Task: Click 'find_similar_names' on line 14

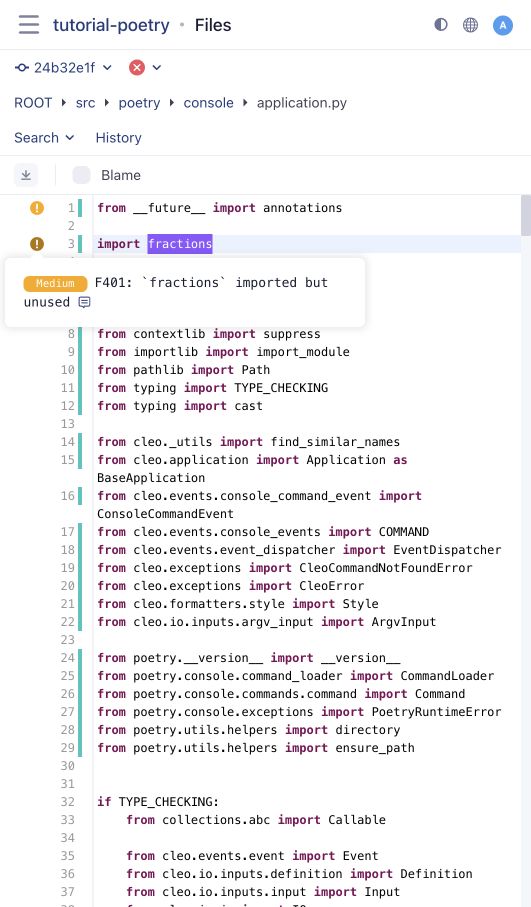Action: [x=335, y=442]
